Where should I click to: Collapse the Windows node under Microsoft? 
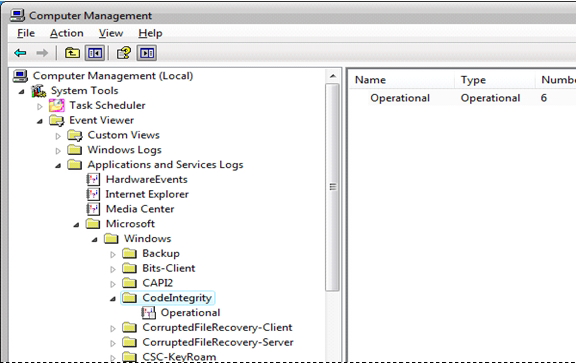94,239
